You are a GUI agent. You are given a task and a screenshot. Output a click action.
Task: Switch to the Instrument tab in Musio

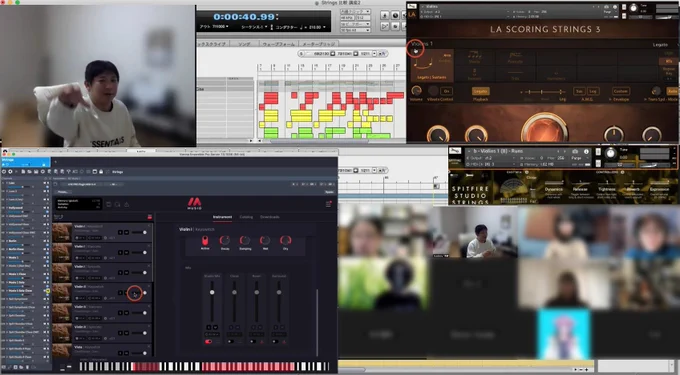(222, 217)
